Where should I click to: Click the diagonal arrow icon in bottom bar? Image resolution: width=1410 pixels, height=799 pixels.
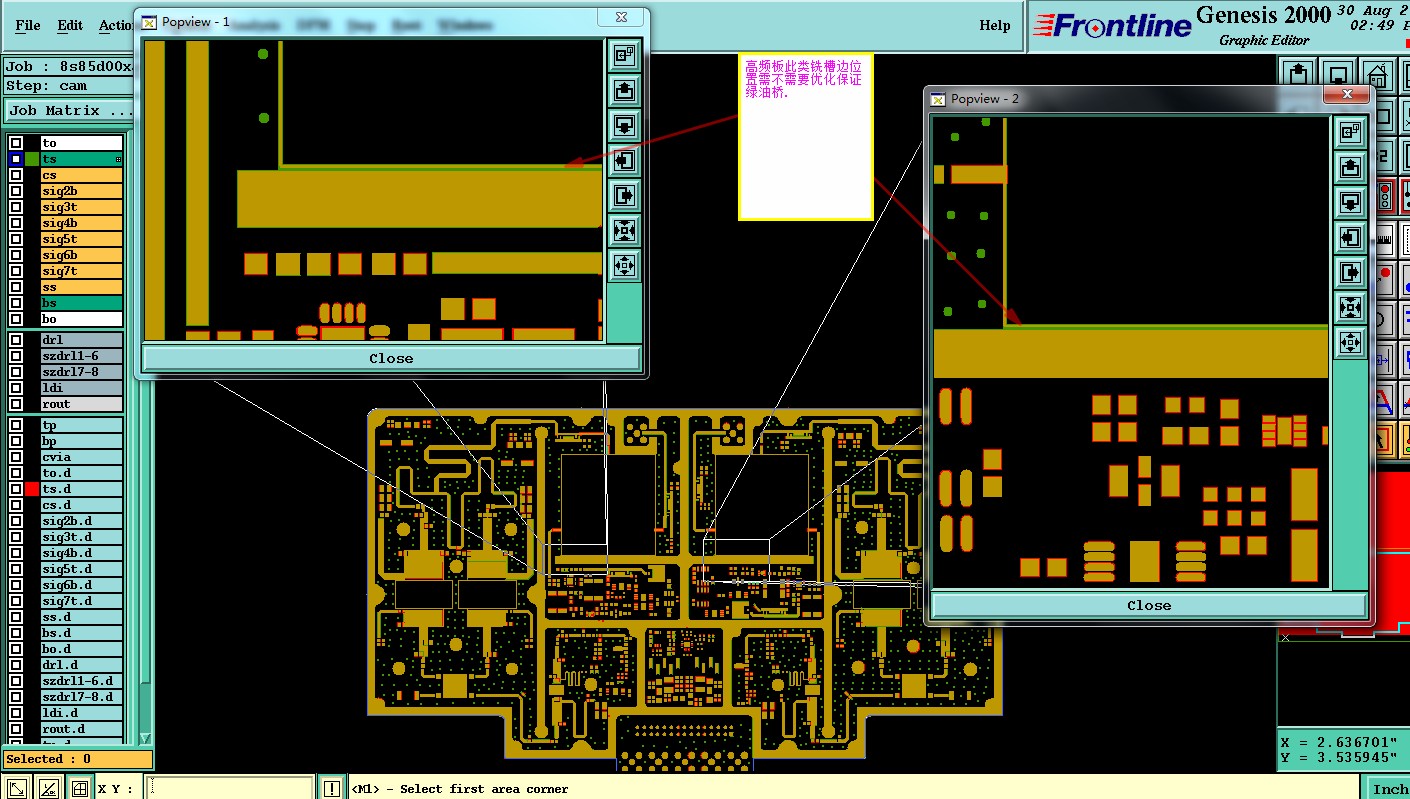coord(17,789)
